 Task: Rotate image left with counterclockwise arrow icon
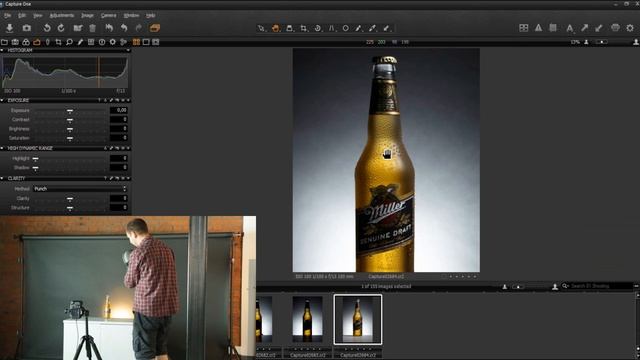pyautogui.click(x=47, y=28)
